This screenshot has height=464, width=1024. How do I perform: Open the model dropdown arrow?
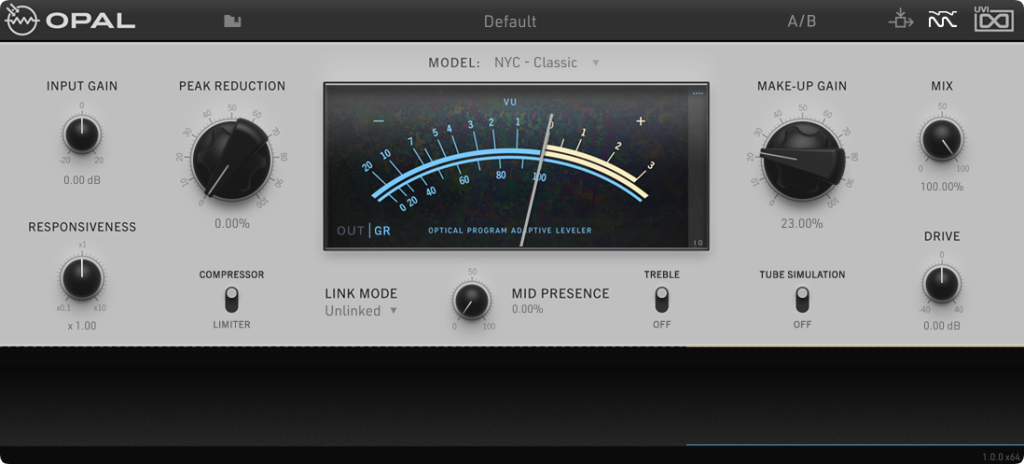pos(596,63)
